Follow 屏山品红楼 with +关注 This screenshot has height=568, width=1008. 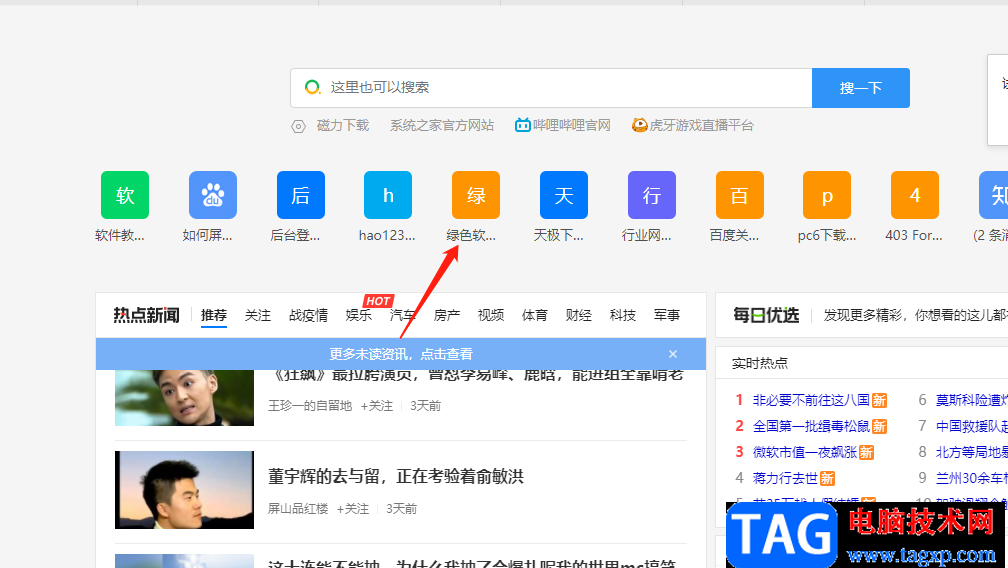tap(353, 509)
